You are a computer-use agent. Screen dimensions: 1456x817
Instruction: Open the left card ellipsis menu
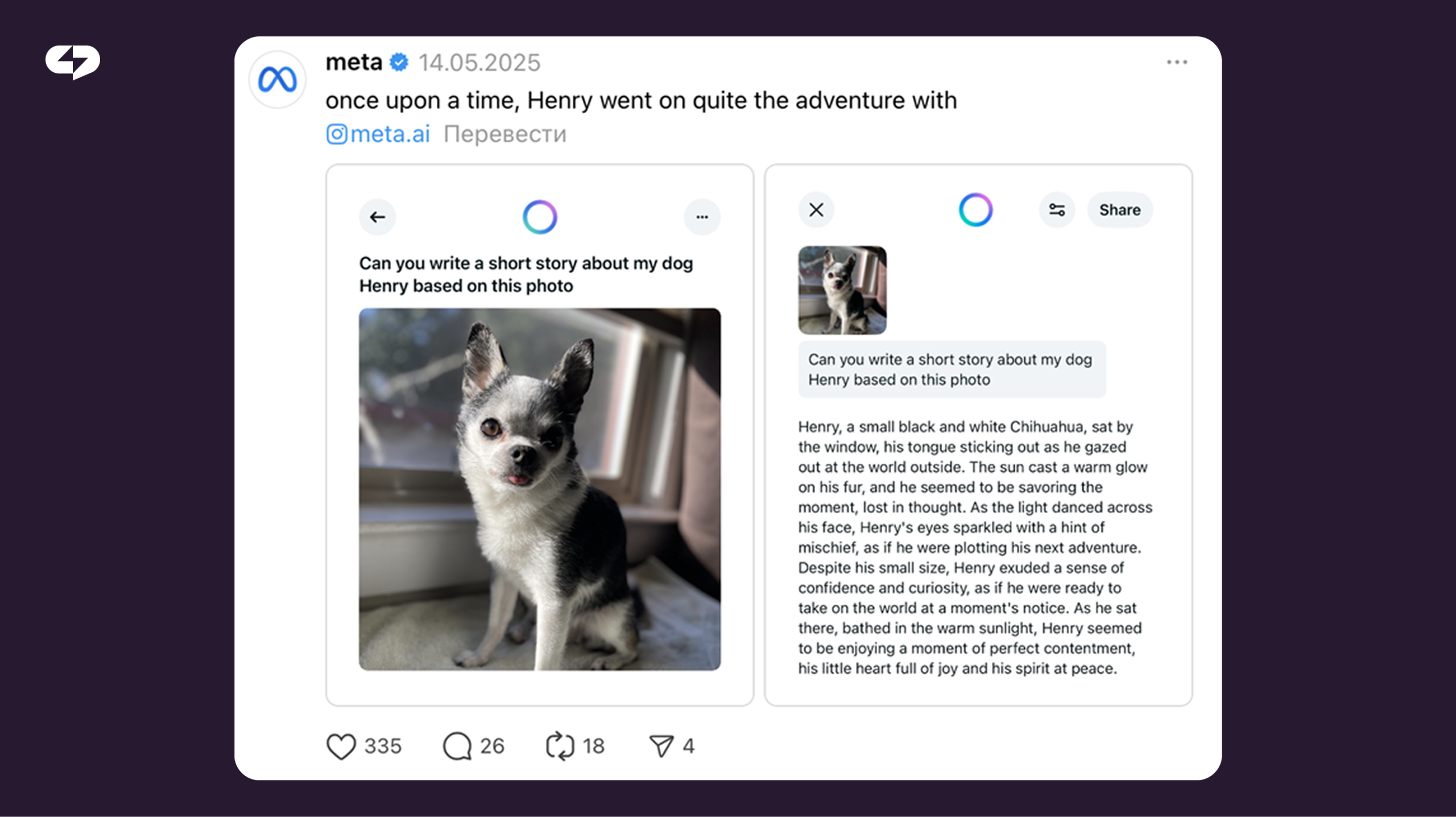[x=702, y=217]
